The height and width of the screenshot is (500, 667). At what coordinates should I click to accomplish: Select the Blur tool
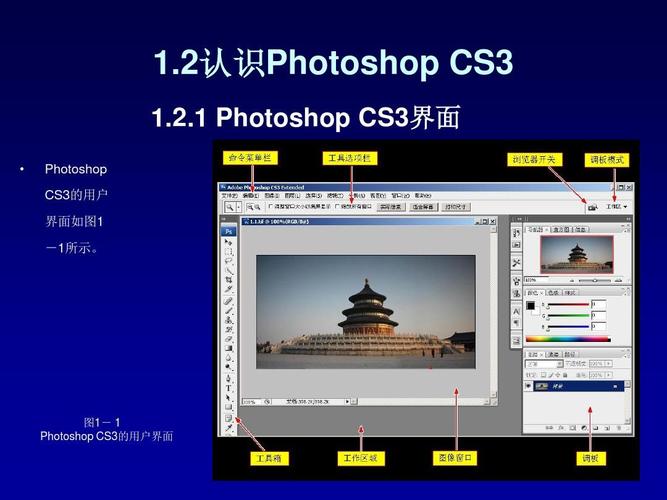228,357
